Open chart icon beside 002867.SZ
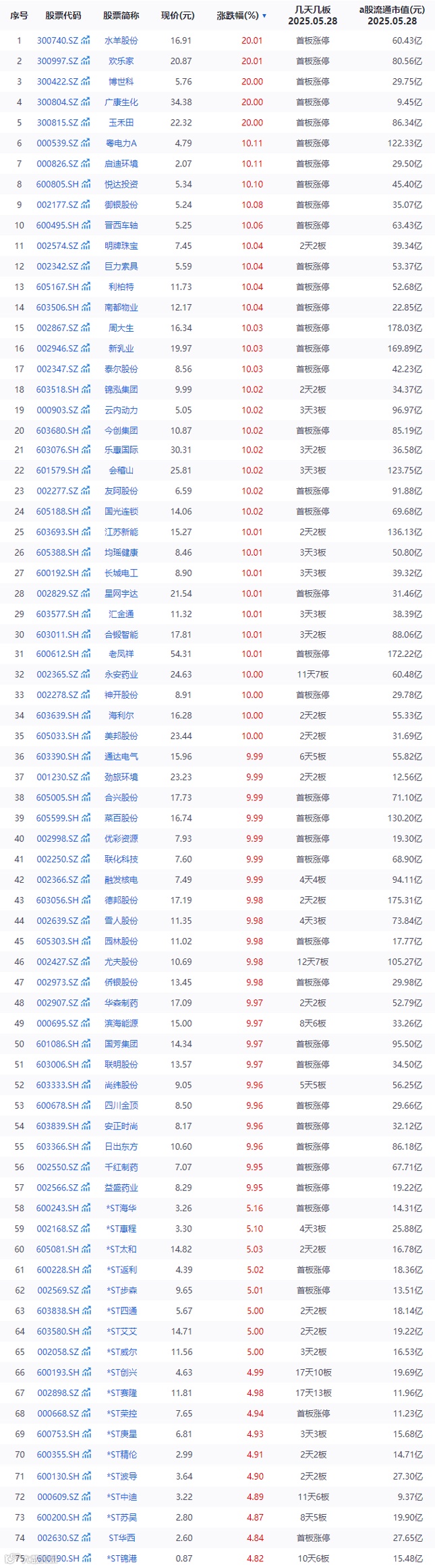Viewport: 435px width, 1568px height. pos(86,328)
